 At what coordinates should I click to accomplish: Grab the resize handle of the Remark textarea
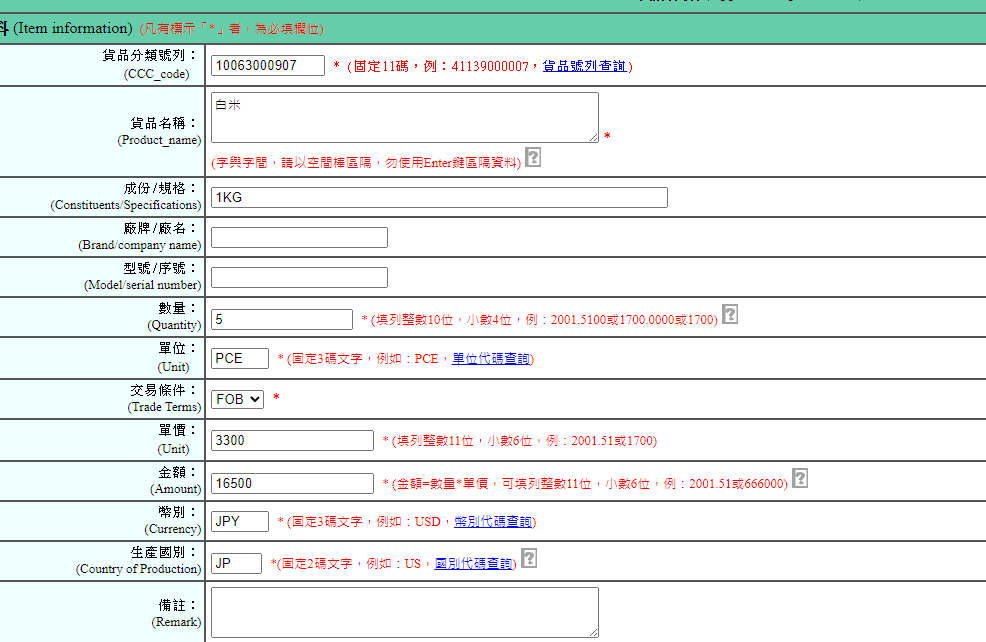click(594, 633)
